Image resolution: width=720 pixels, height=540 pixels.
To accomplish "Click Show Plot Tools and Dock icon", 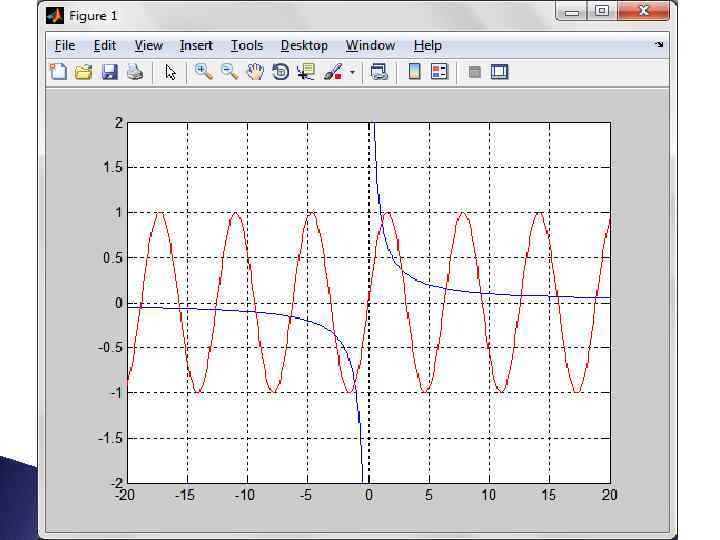I will [500, 72].
